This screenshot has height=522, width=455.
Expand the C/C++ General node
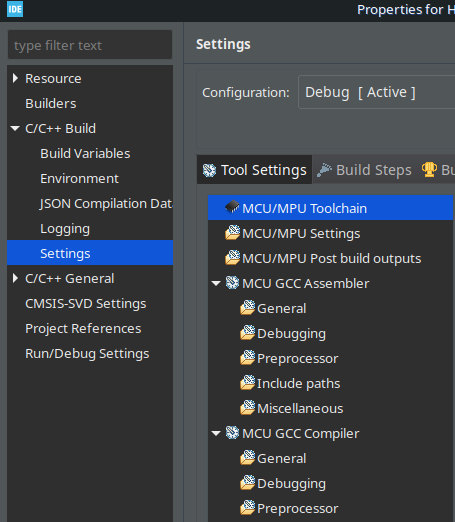[15, 278]
